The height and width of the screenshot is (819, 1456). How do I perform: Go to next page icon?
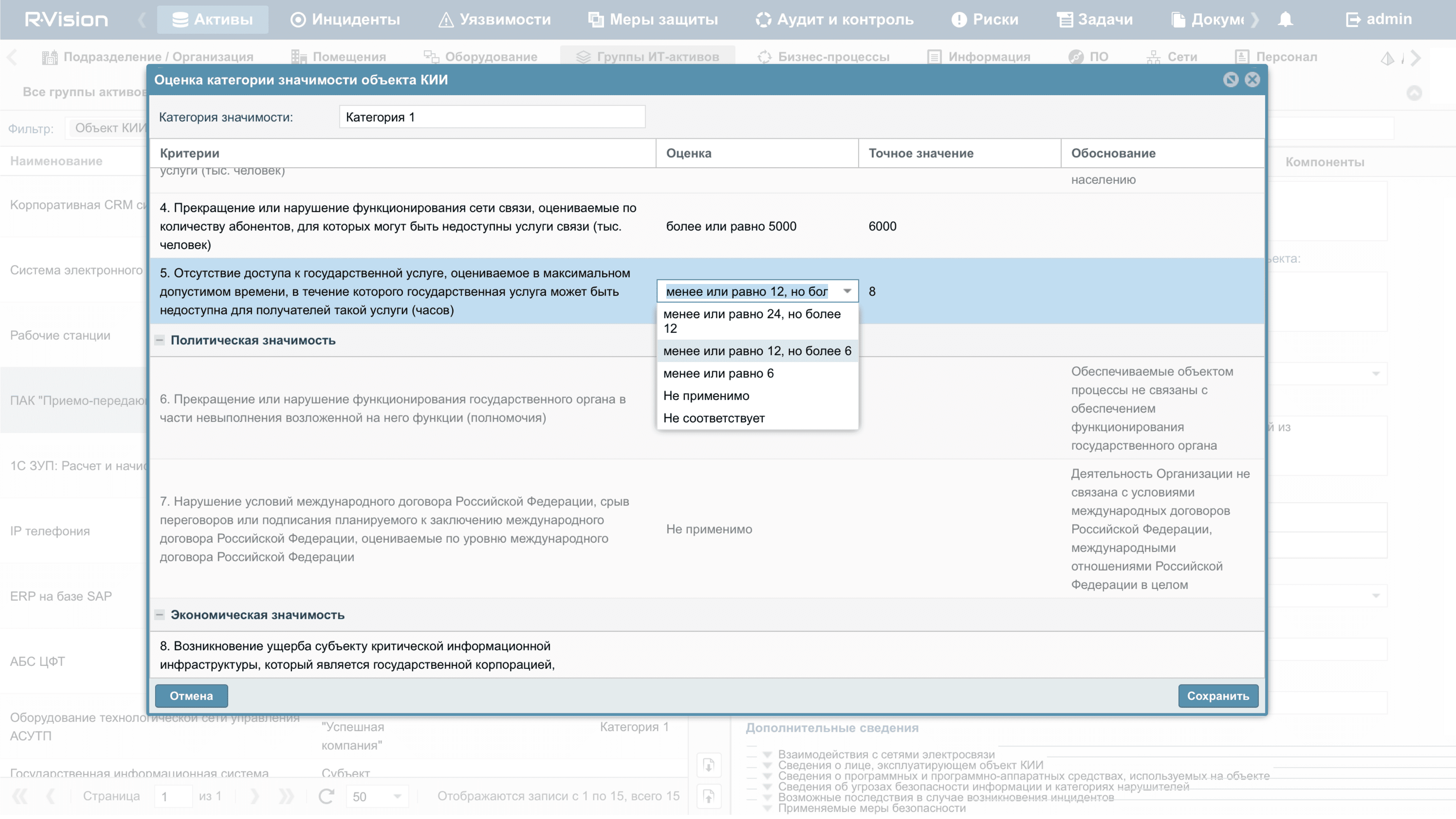(x=255, y=796)
